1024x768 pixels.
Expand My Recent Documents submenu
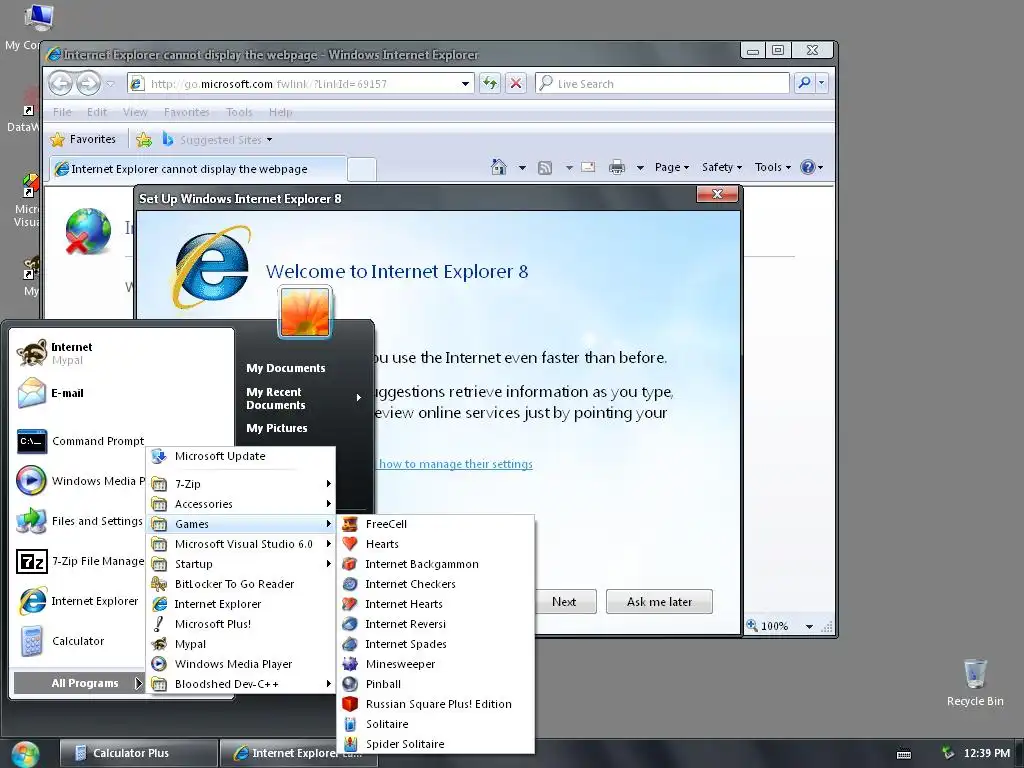click(x=304, y=398)
